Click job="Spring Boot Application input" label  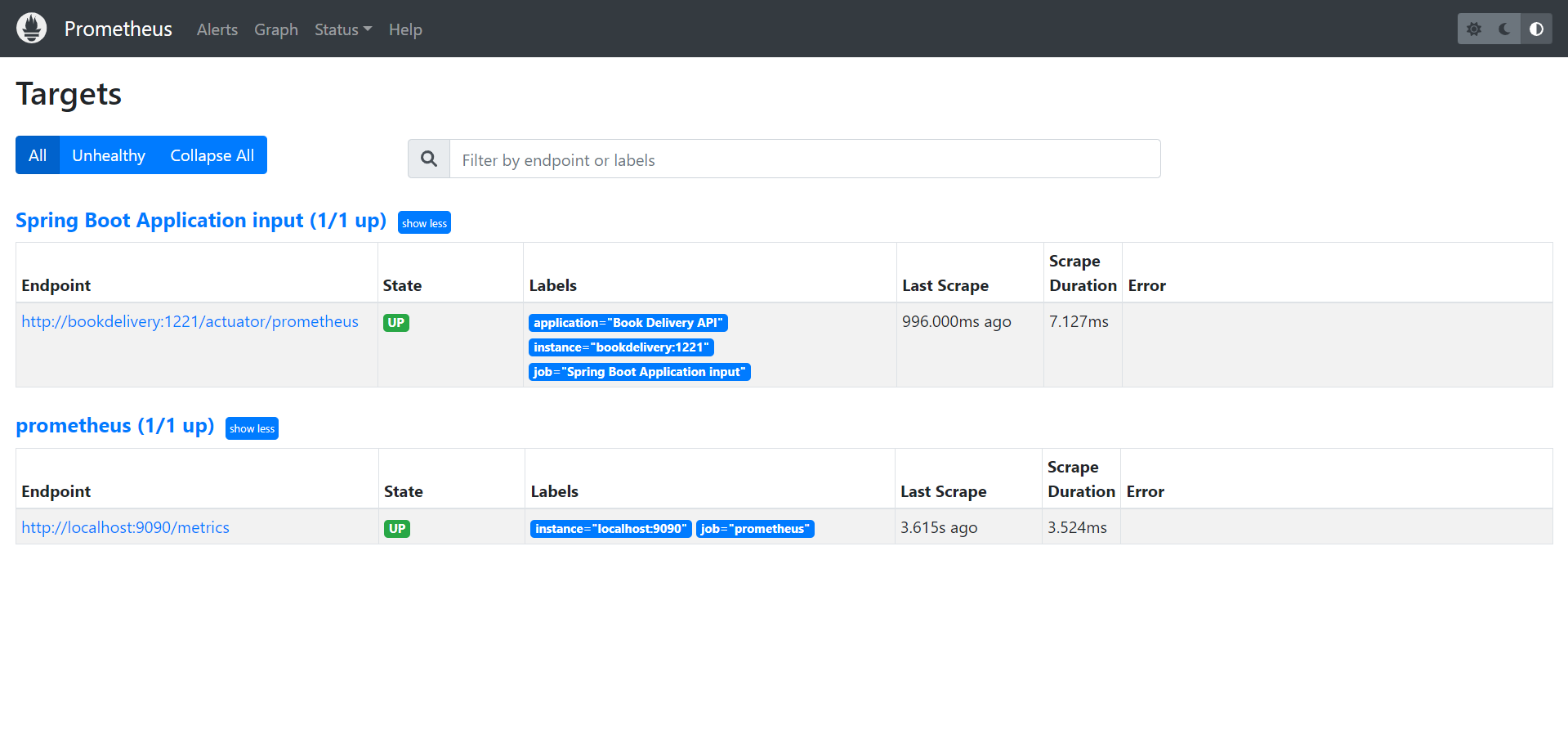(x=640, y=372)
